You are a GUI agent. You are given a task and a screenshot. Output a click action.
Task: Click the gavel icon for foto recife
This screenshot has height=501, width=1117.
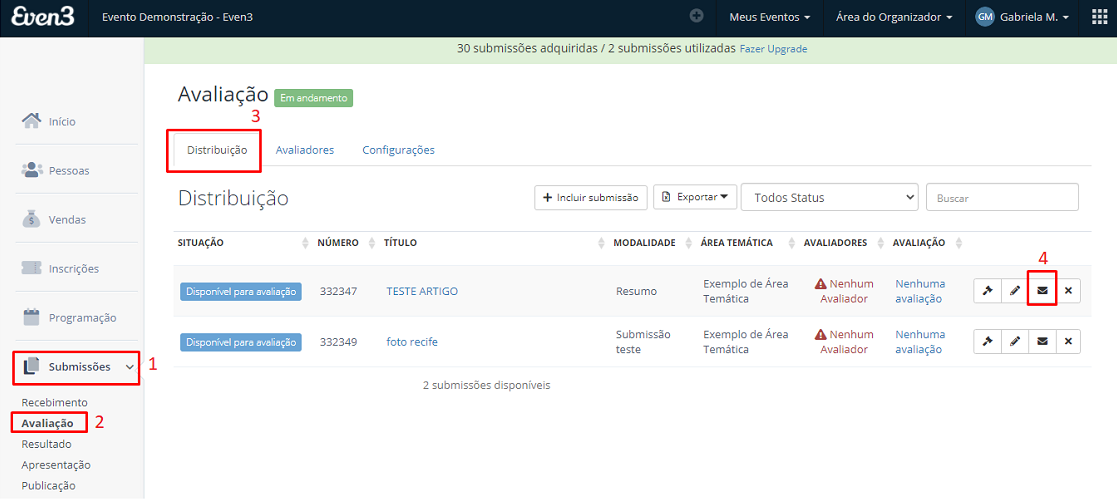(x=987, y=341)
